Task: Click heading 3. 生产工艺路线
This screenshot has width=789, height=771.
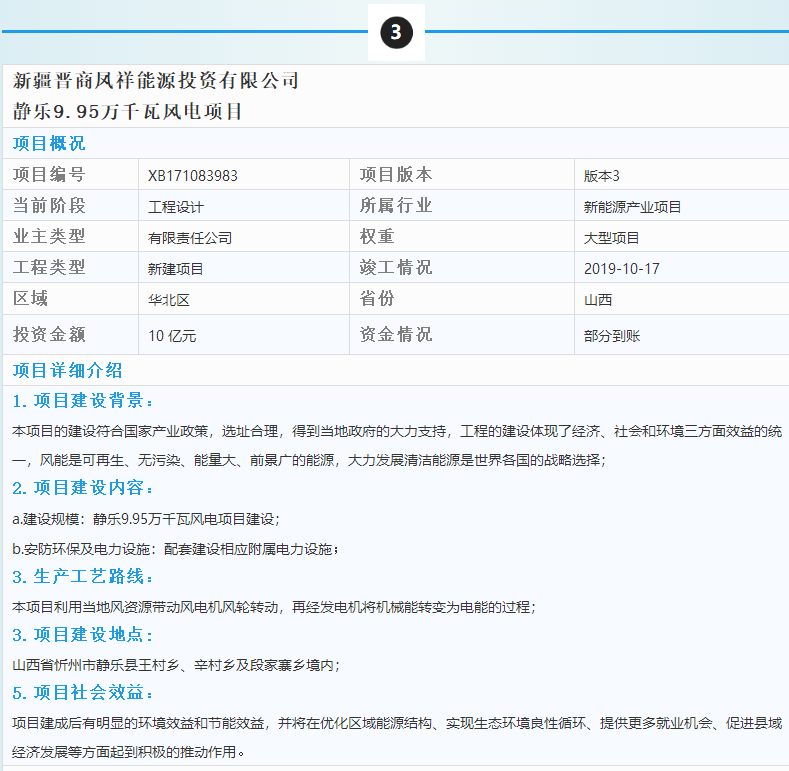Action: pyautogui.click(x=82, y=576)
